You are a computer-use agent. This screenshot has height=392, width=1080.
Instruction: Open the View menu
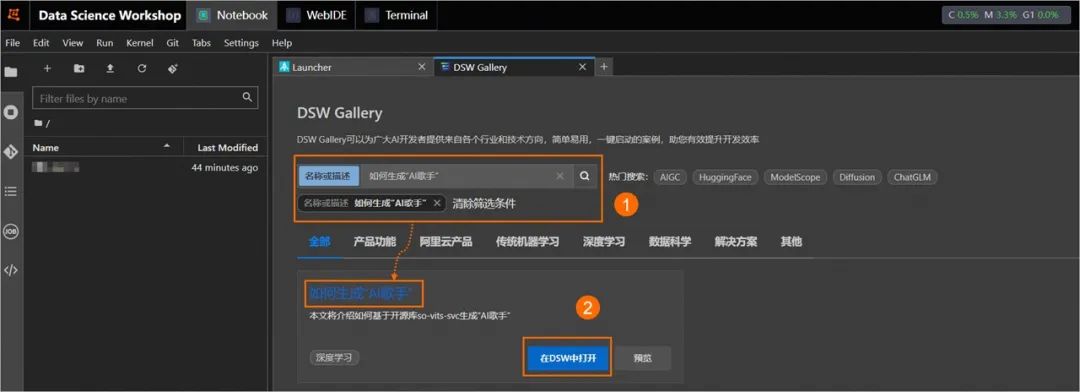pyautogui.click(x=72, y=43)
